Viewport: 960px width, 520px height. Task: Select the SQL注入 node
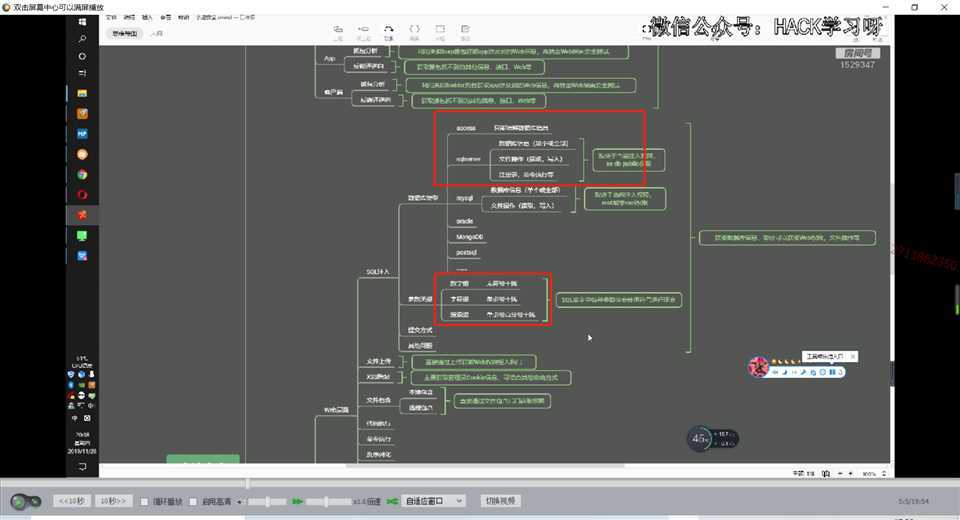(378, 272)
